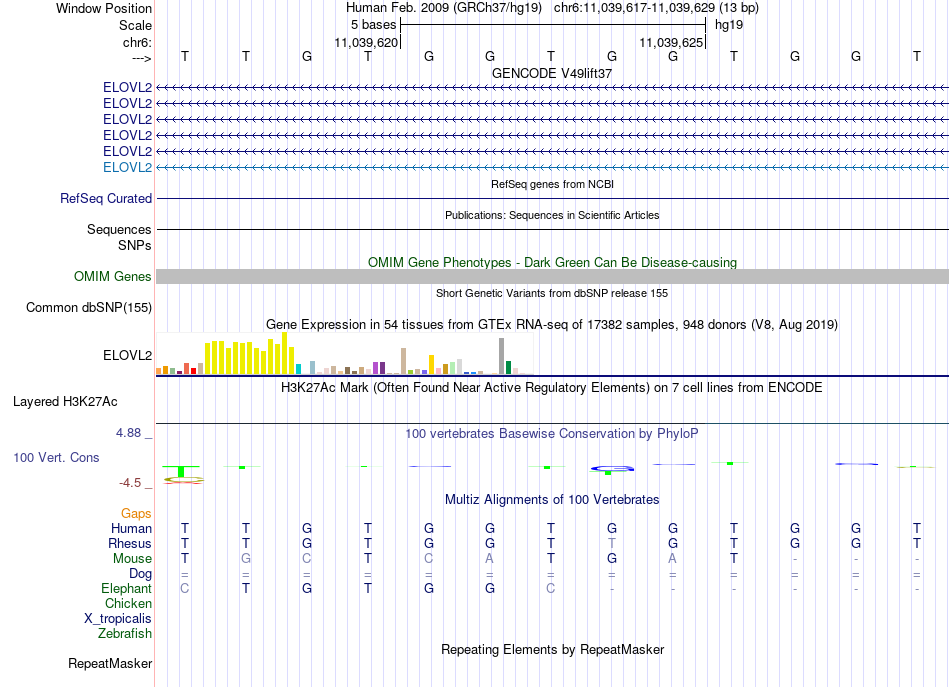Click the blue conservation loop under base G
The width and height of the screenshot is (950, 687).
[x=612, y=468]
